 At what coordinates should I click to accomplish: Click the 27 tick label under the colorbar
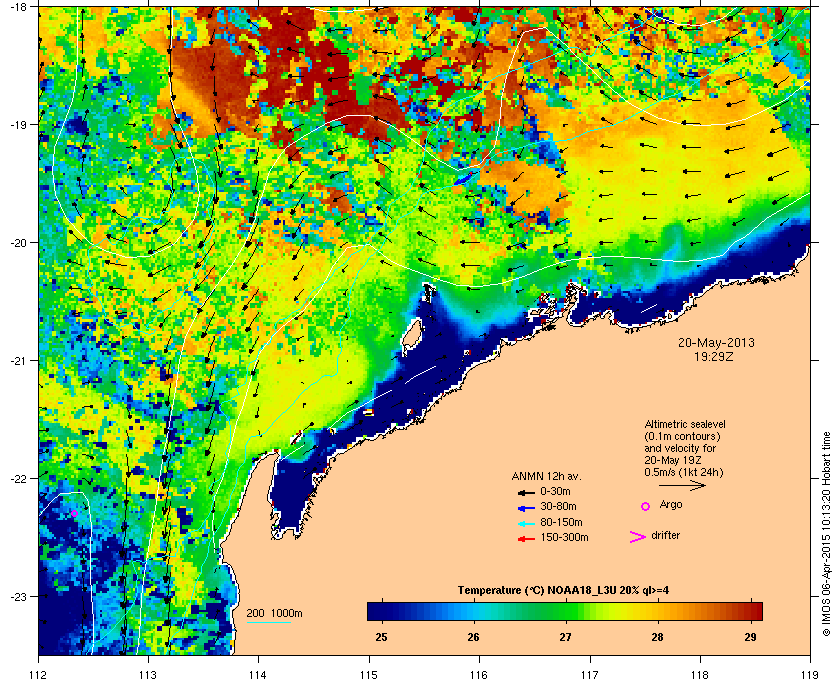click(566, 637)
